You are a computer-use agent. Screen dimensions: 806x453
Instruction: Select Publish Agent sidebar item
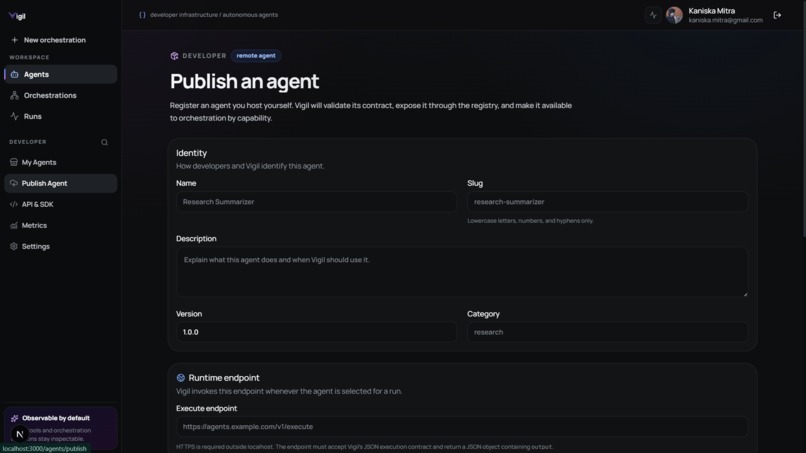pyautogui.click(x=61, y=184)
